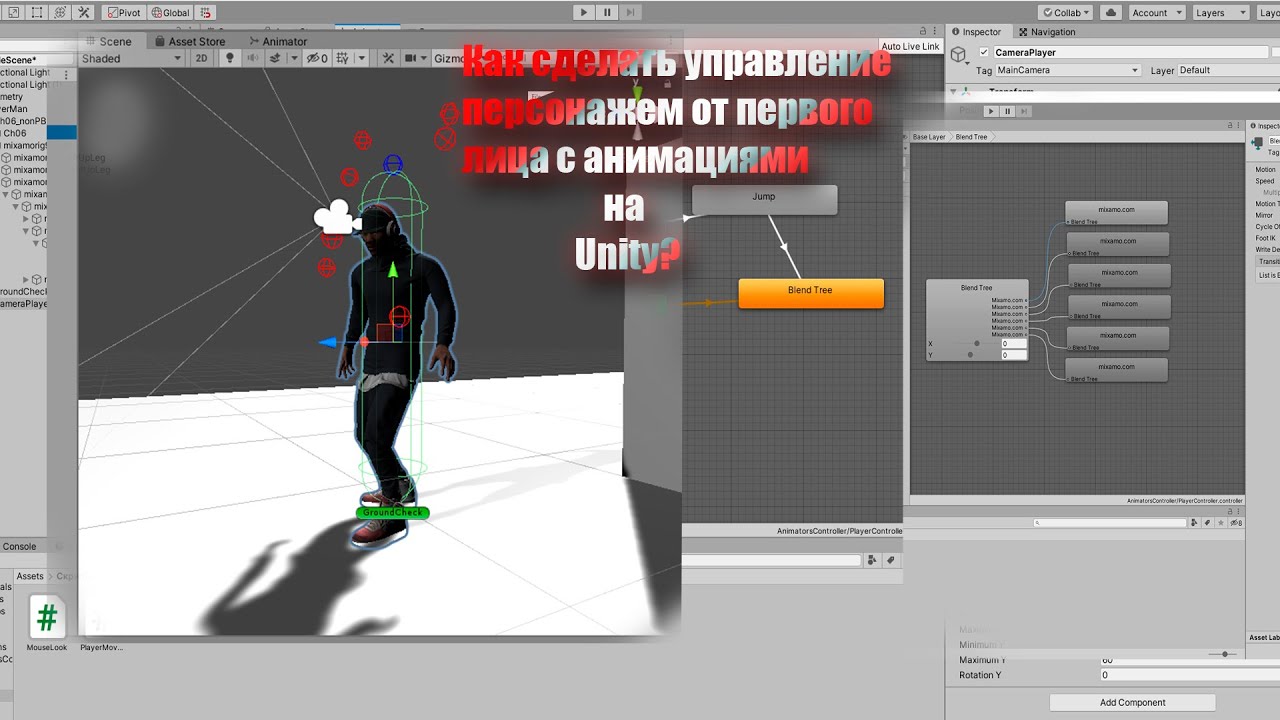
Task: Click the Assets breadcrumb folder
Action: coord(30,576)
